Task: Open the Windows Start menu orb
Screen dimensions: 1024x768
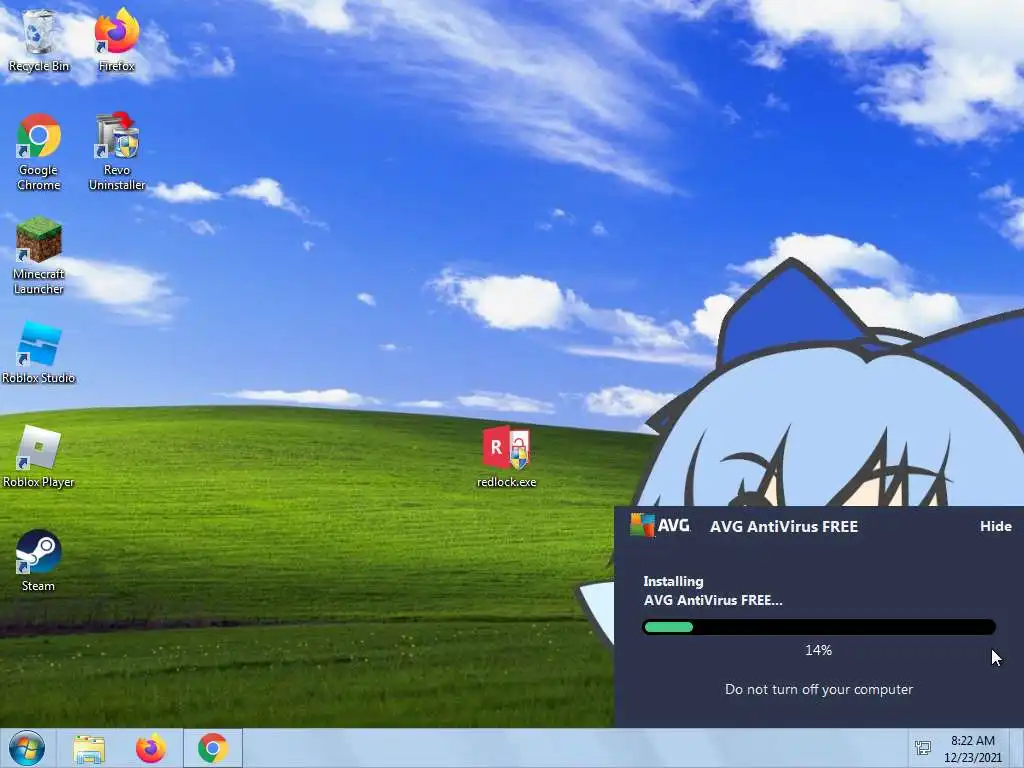Action: [27, 748]
